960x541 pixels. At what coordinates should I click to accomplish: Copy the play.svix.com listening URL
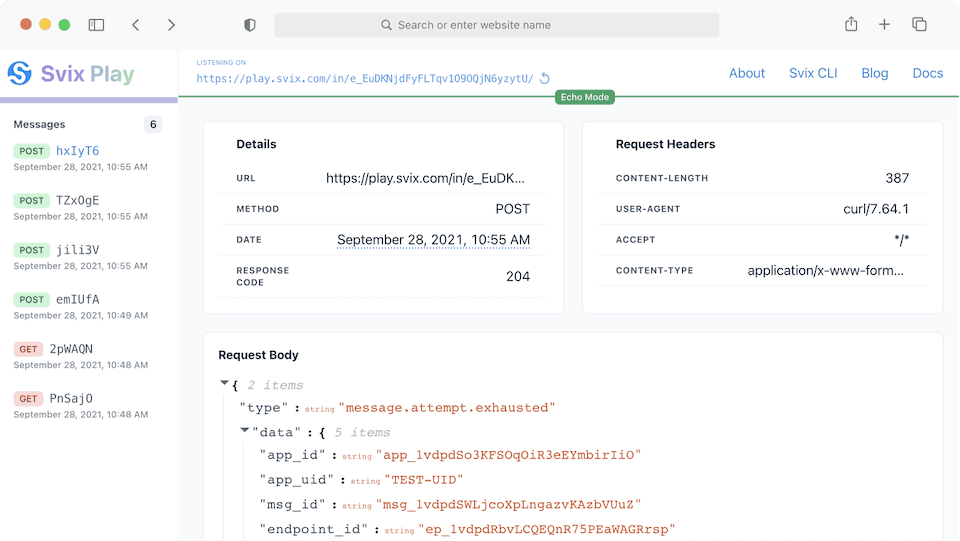pyautogui.click(x=365, y=78)
